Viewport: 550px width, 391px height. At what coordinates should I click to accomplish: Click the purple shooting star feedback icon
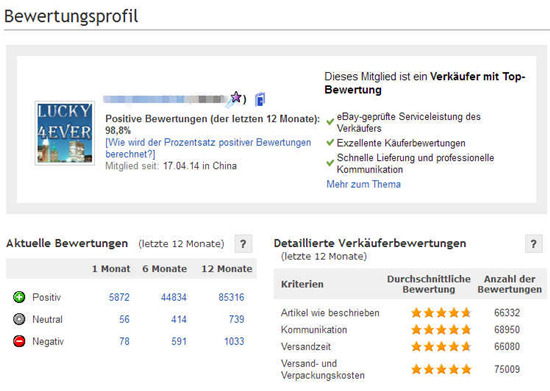(234, 99)
